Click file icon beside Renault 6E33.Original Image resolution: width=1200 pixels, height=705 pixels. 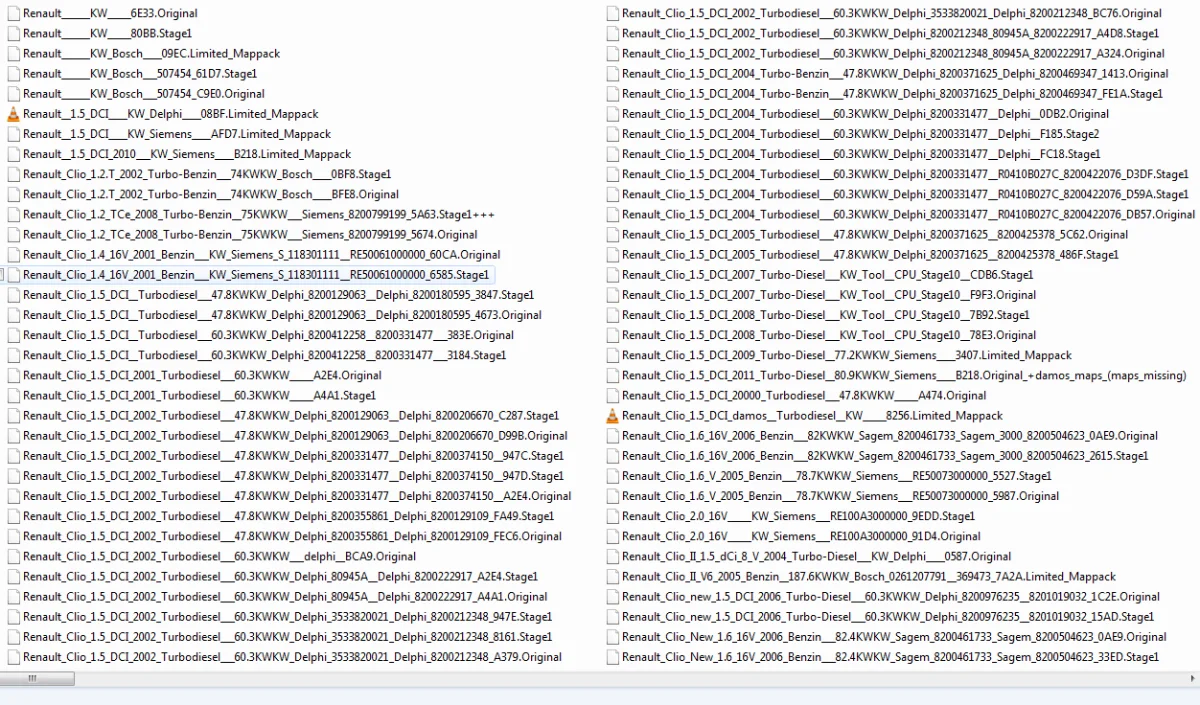(x=13, y=14)
